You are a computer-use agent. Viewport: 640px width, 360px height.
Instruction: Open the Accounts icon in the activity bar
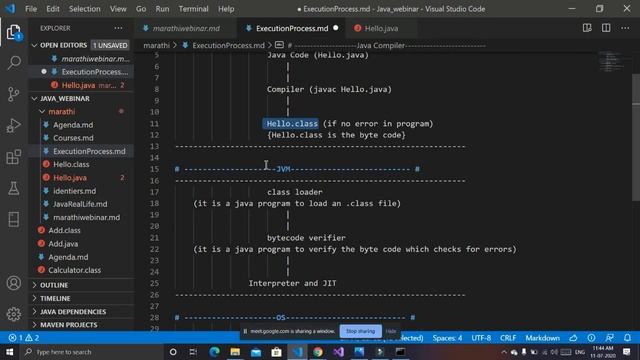[x=13, y=283]
